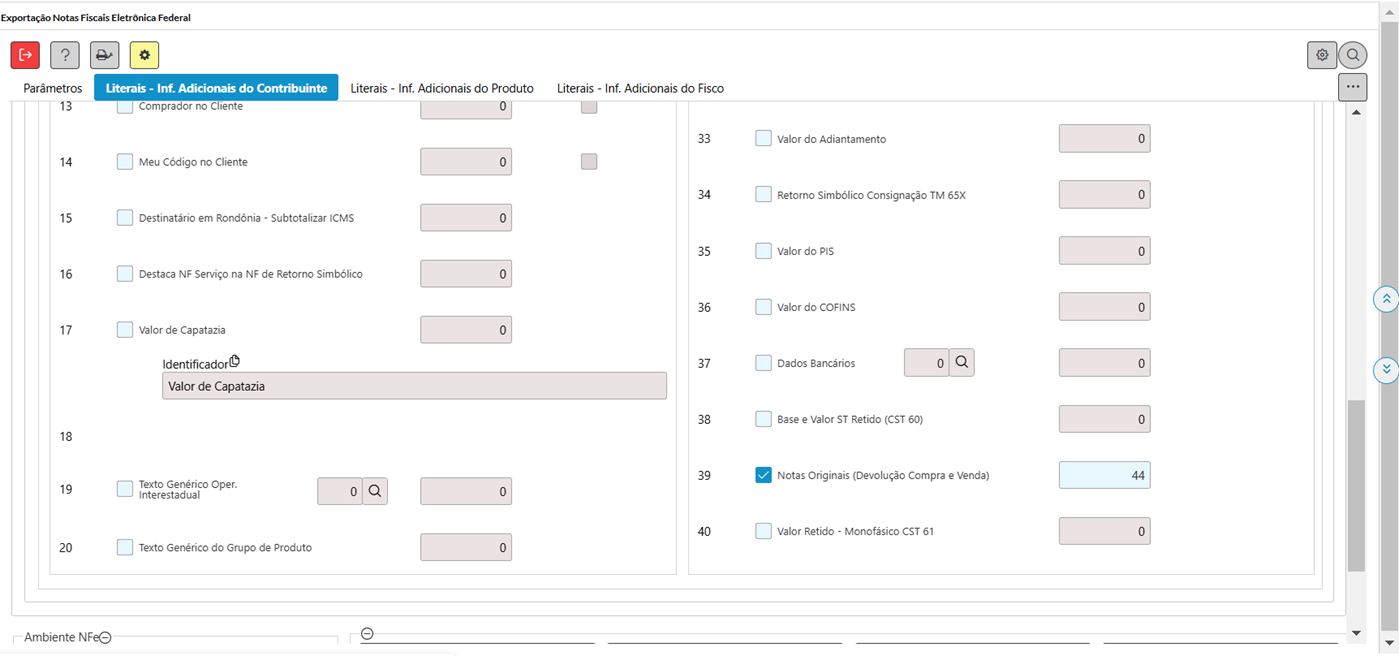Click the printer icon in toolbar
This screenshot has width=1399, height=656.
pyautogui.click(x=104, y=55)
